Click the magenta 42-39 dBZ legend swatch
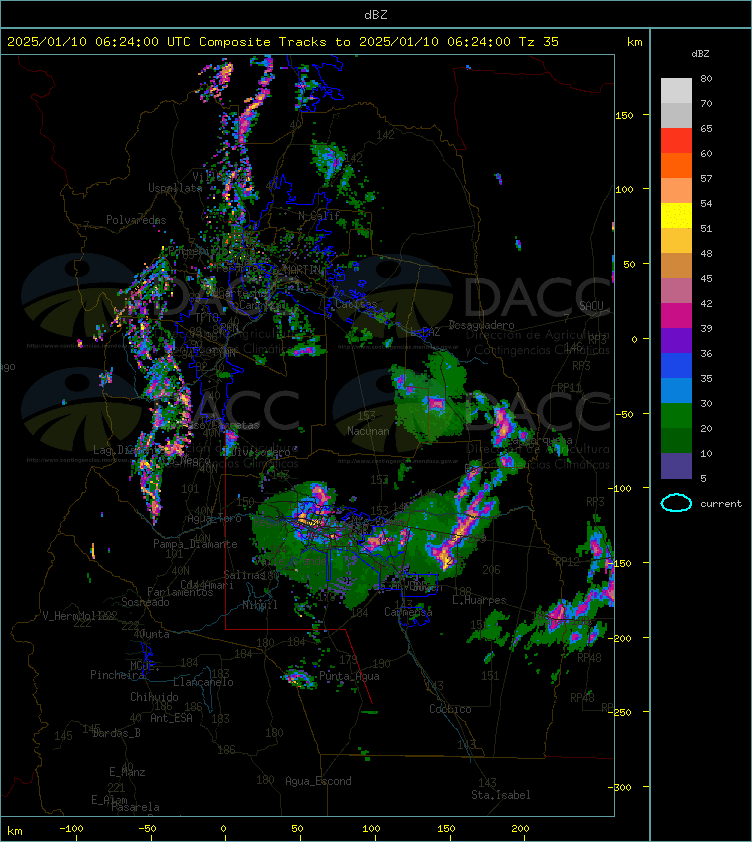The image size is (752, 842). coord(676,316)
